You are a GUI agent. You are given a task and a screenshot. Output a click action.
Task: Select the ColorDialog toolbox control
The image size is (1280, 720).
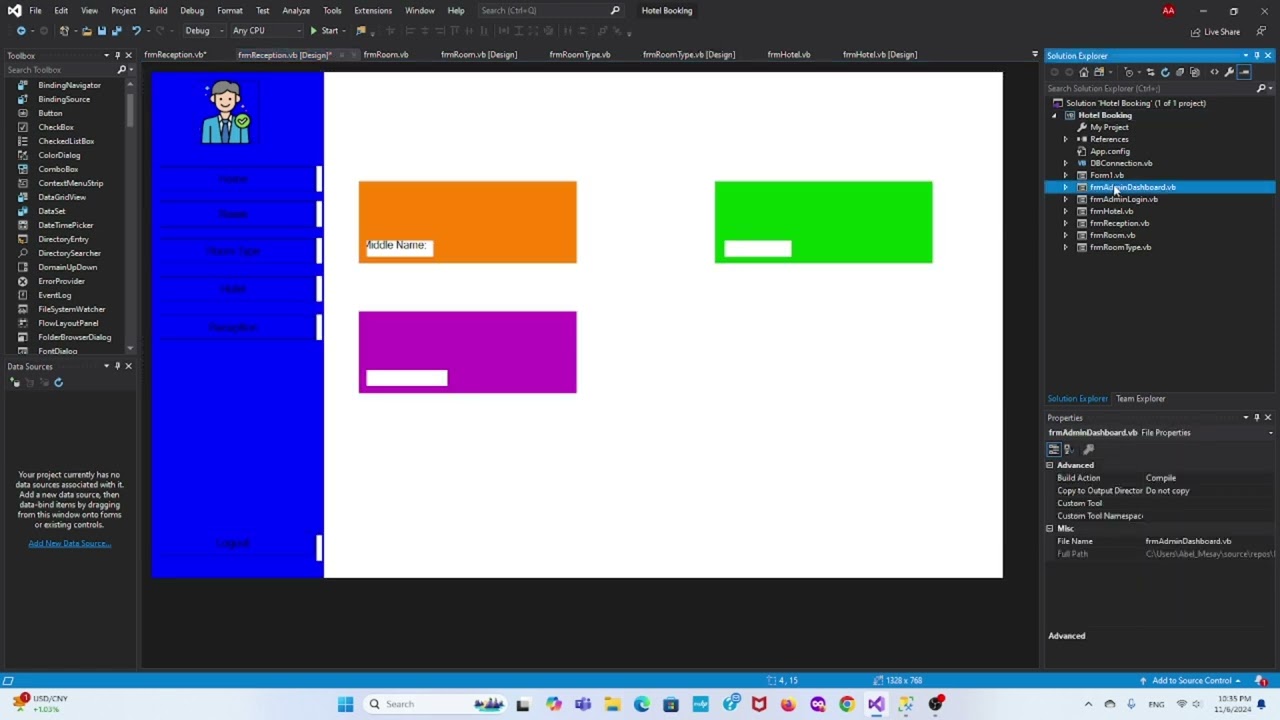click(x=59, y=155)
